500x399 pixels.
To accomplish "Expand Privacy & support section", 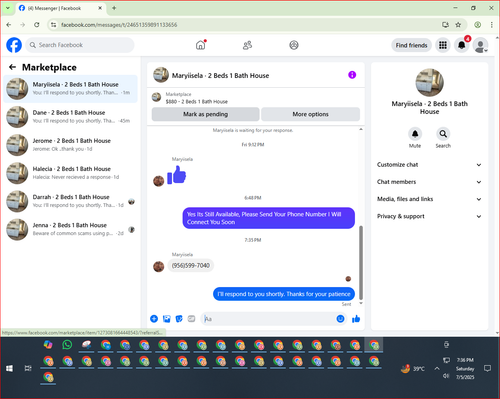I will coord(429,216).
